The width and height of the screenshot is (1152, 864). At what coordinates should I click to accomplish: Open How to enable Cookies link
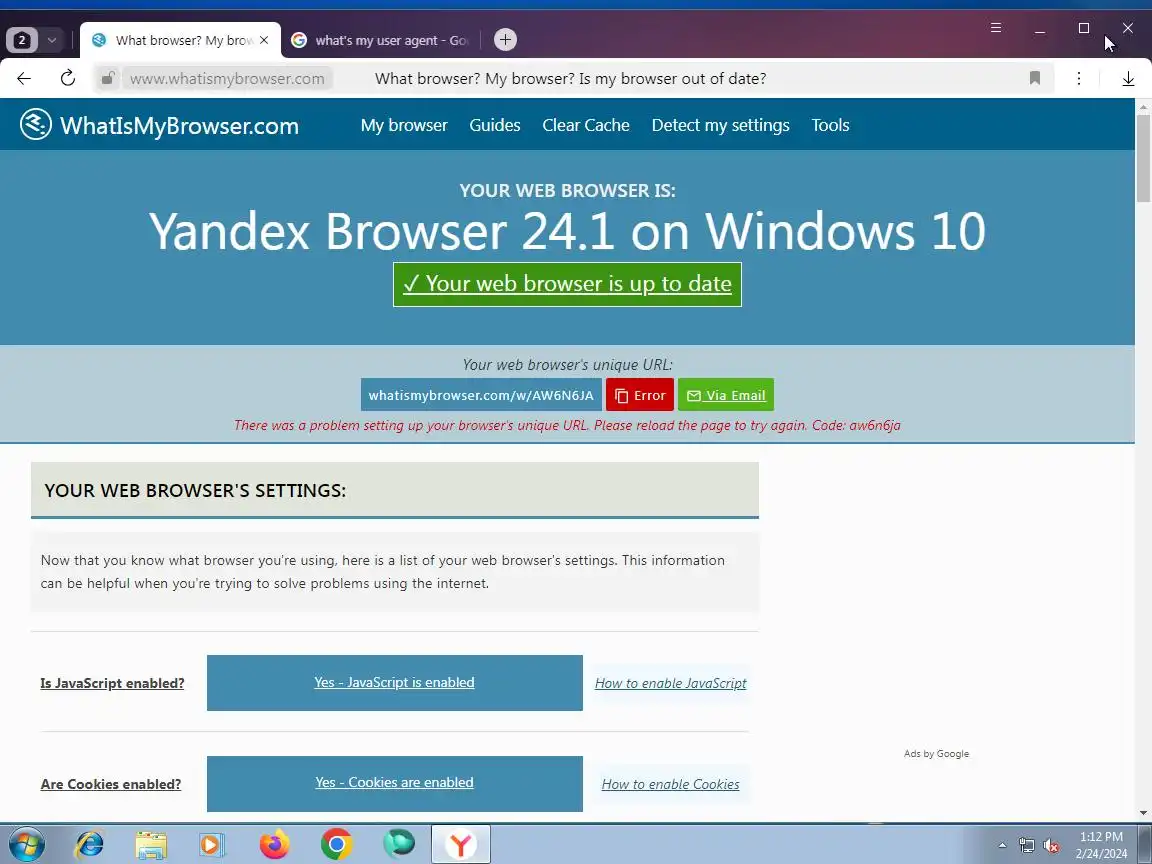click(x=671, y=784)
